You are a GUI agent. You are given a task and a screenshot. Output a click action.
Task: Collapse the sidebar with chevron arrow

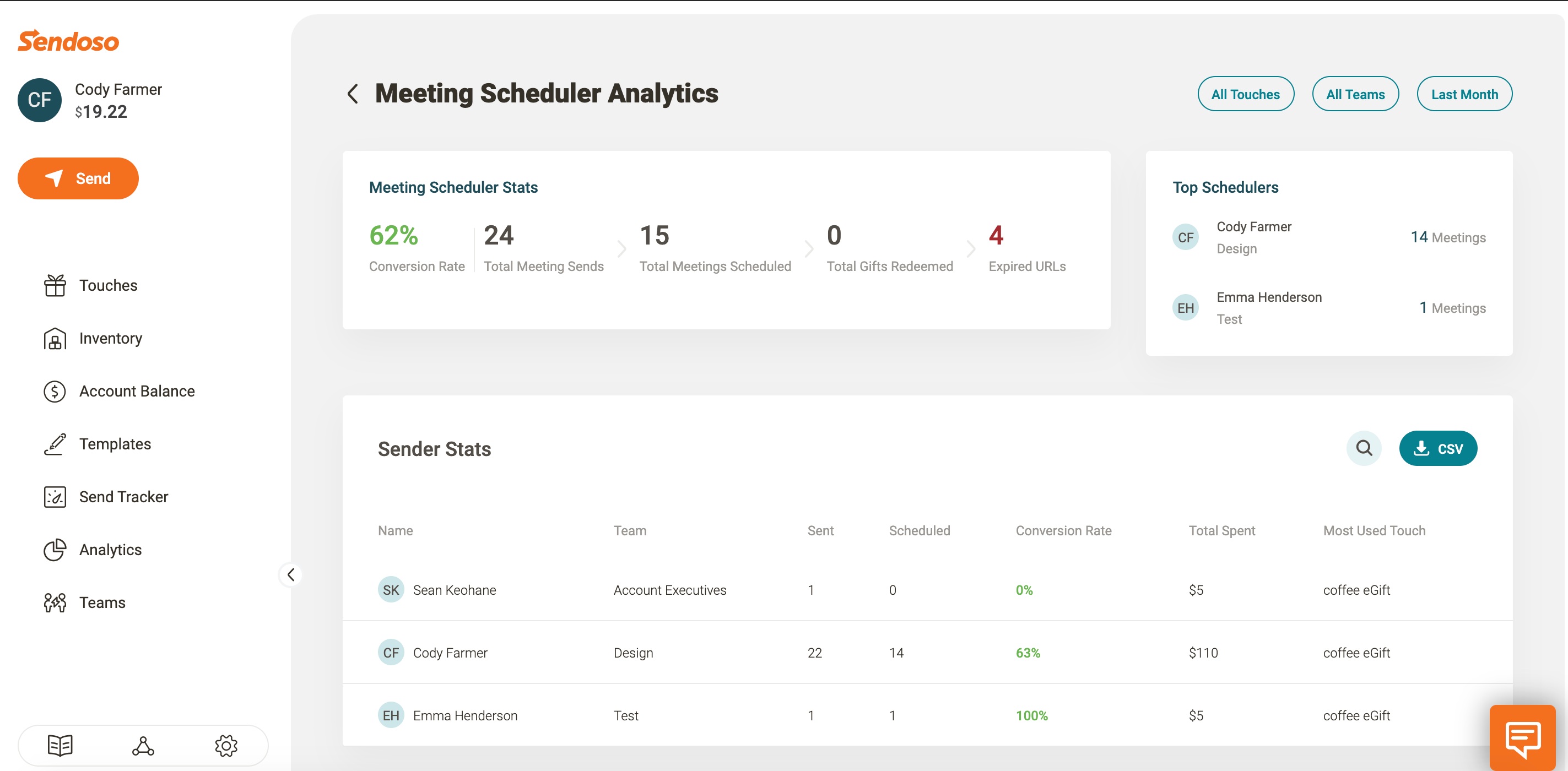(291, 574)
